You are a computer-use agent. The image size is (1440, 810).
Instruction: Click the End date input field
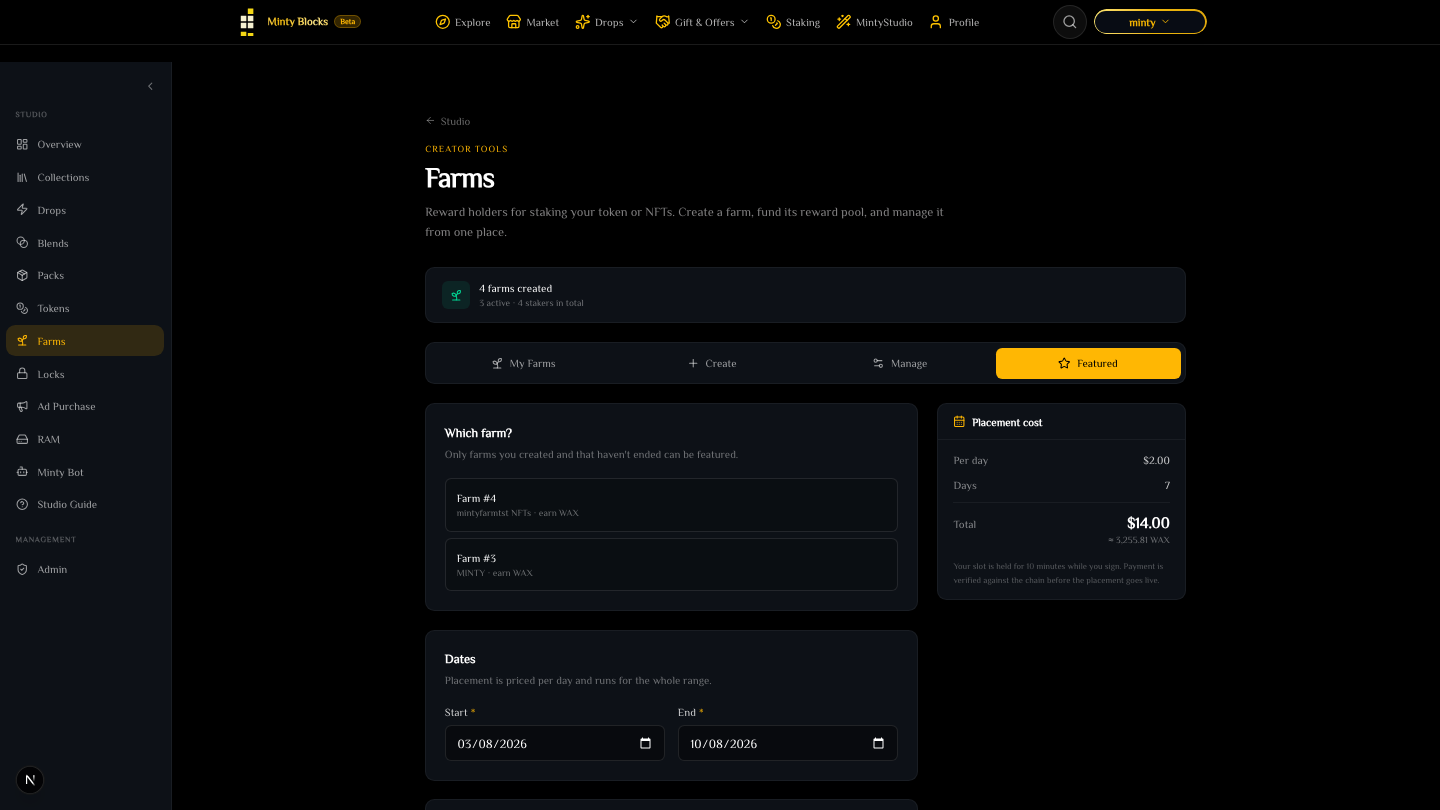point(788,743)
